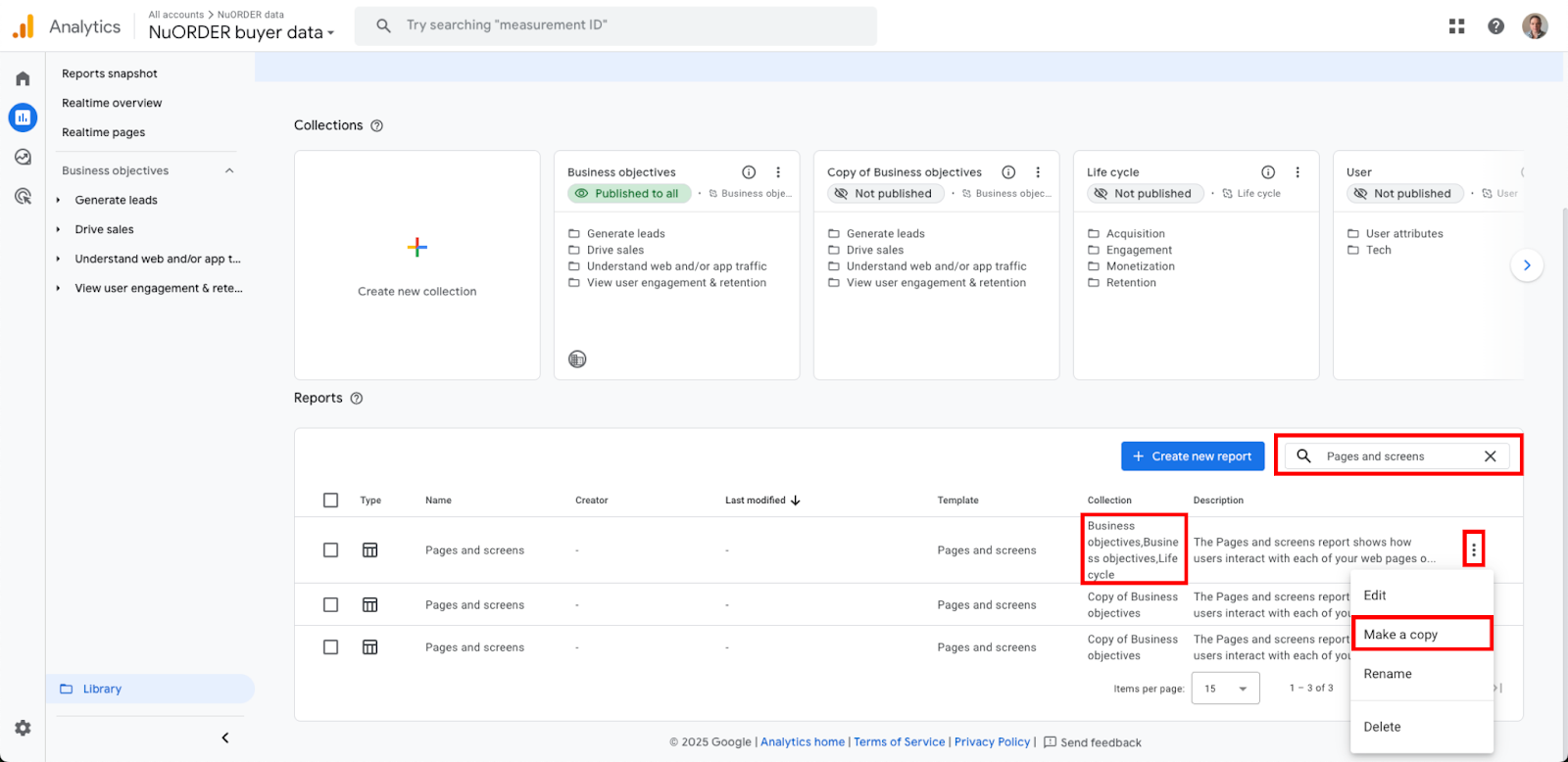Open the Advertising icon in left rail
This screenshot has width=1568, height=762.
tap(23, 196)
